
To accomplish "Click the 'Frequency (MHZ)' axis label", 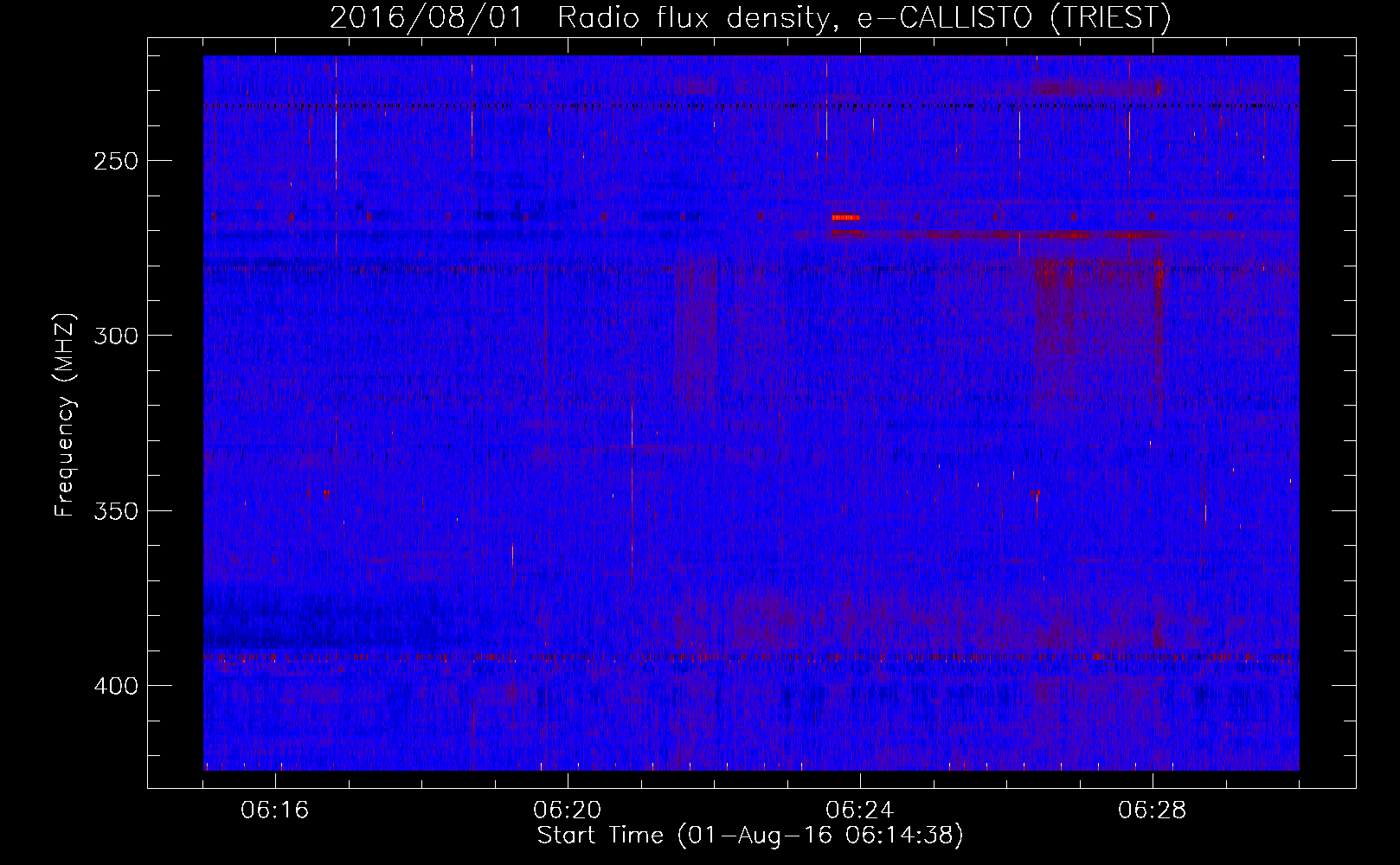I will [x=65, y=415].
